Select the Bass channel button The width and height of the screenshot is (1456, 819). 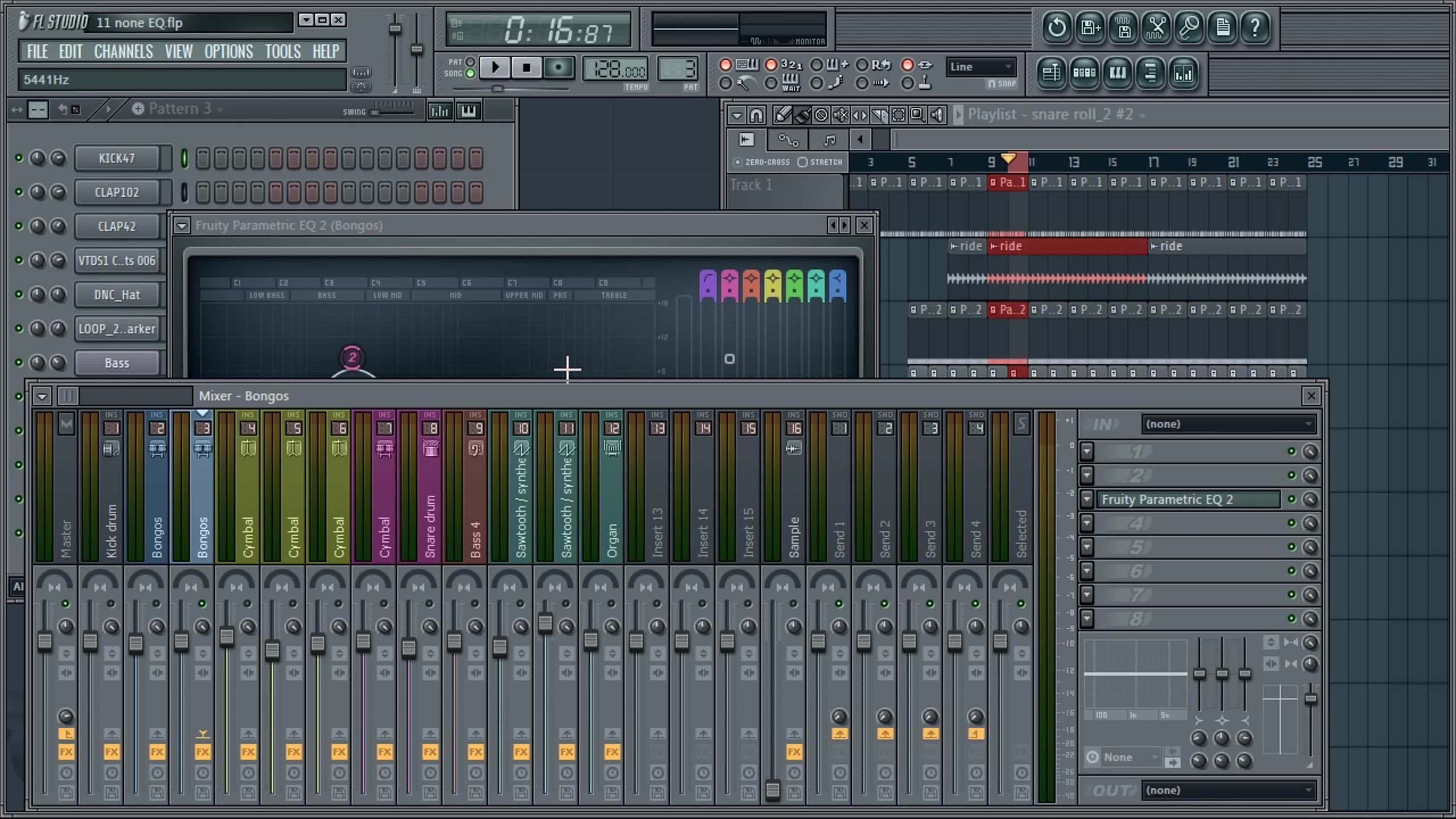[117, 363]
